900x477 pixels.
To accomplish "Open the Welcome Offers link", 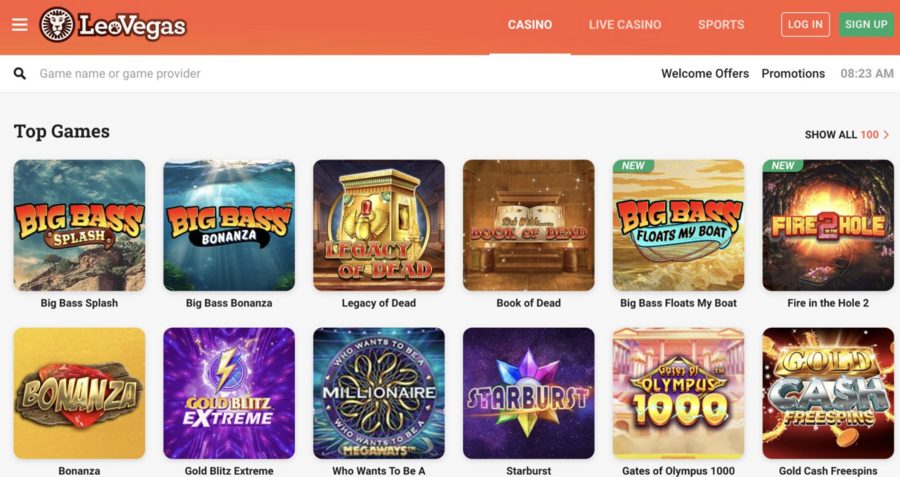I will [x=705, y=73].
